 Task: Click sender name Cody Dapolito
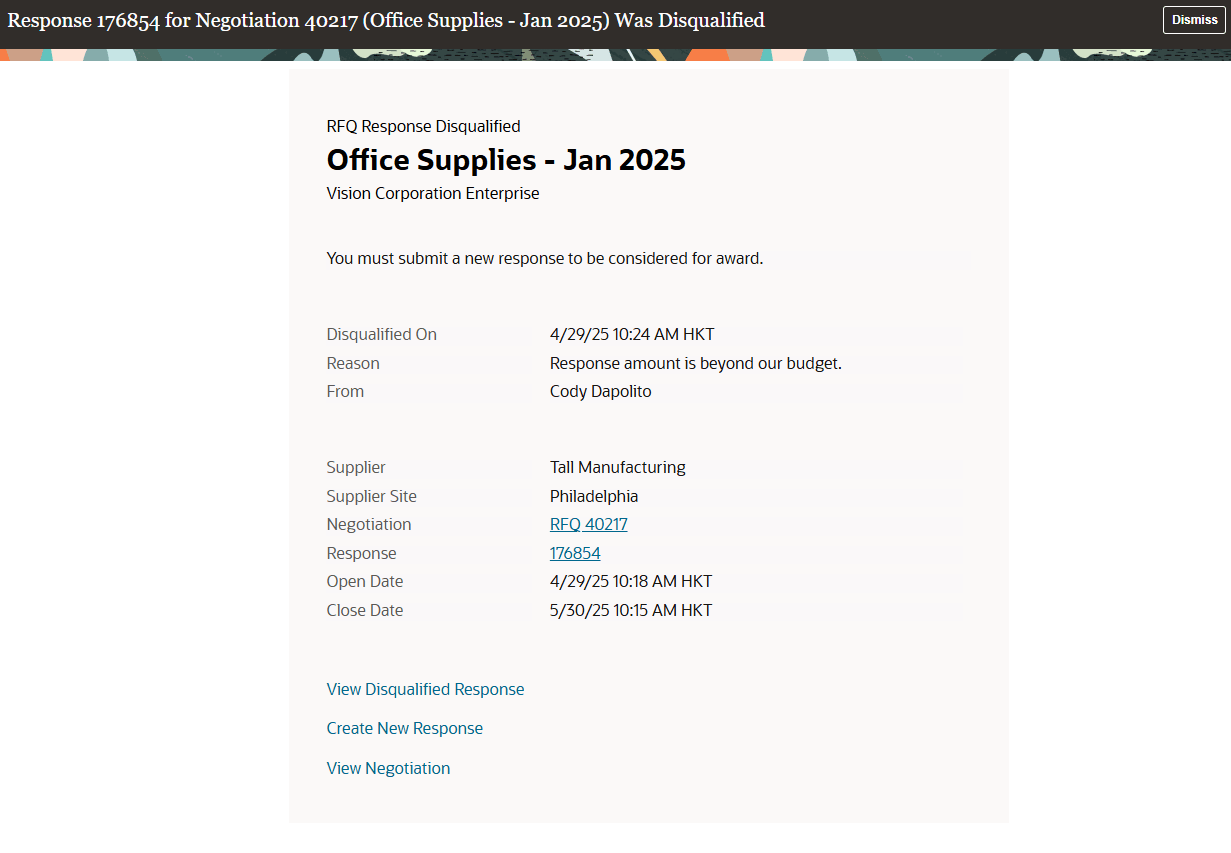(600, 391)
